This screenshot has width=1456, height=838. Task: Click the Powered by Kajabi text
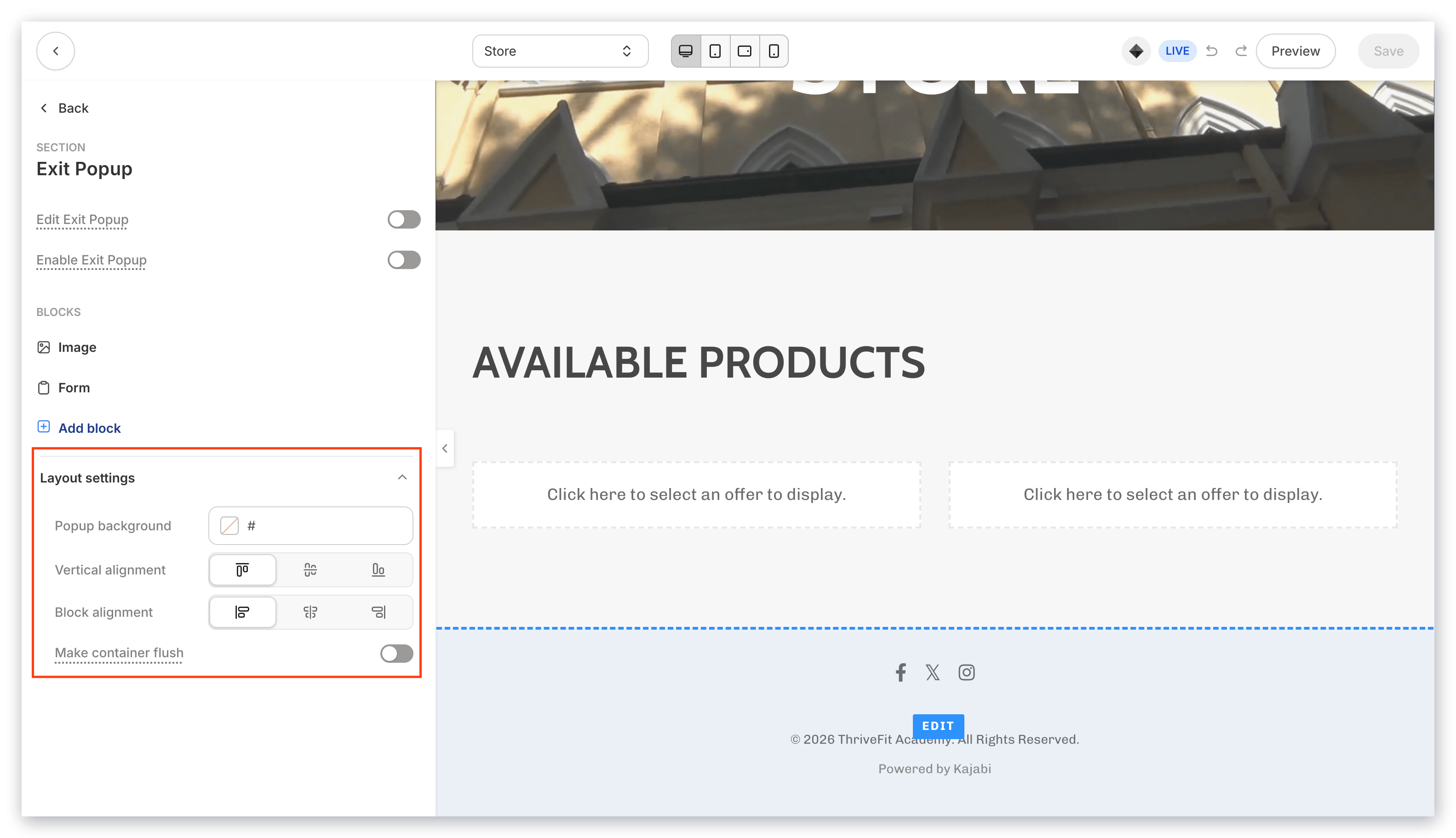(x=934, y=769)
